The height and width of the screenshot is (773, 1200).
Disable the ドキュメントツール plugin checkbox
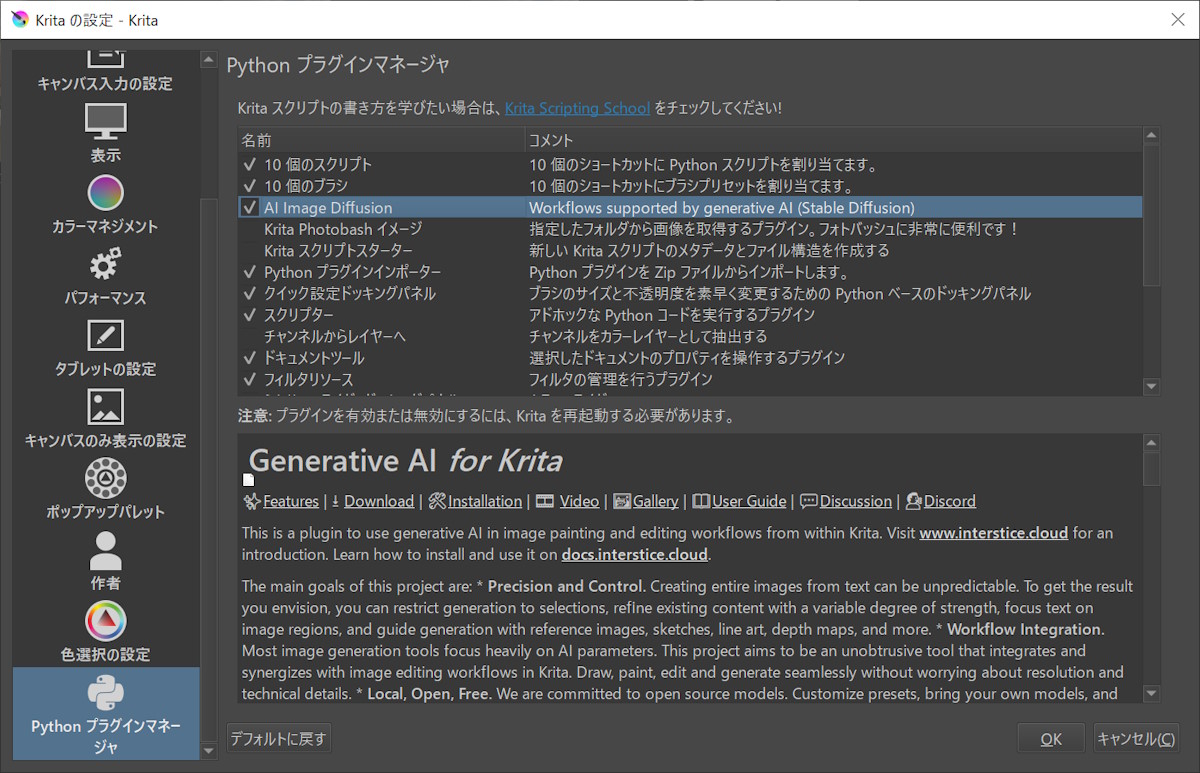(250, 358)
